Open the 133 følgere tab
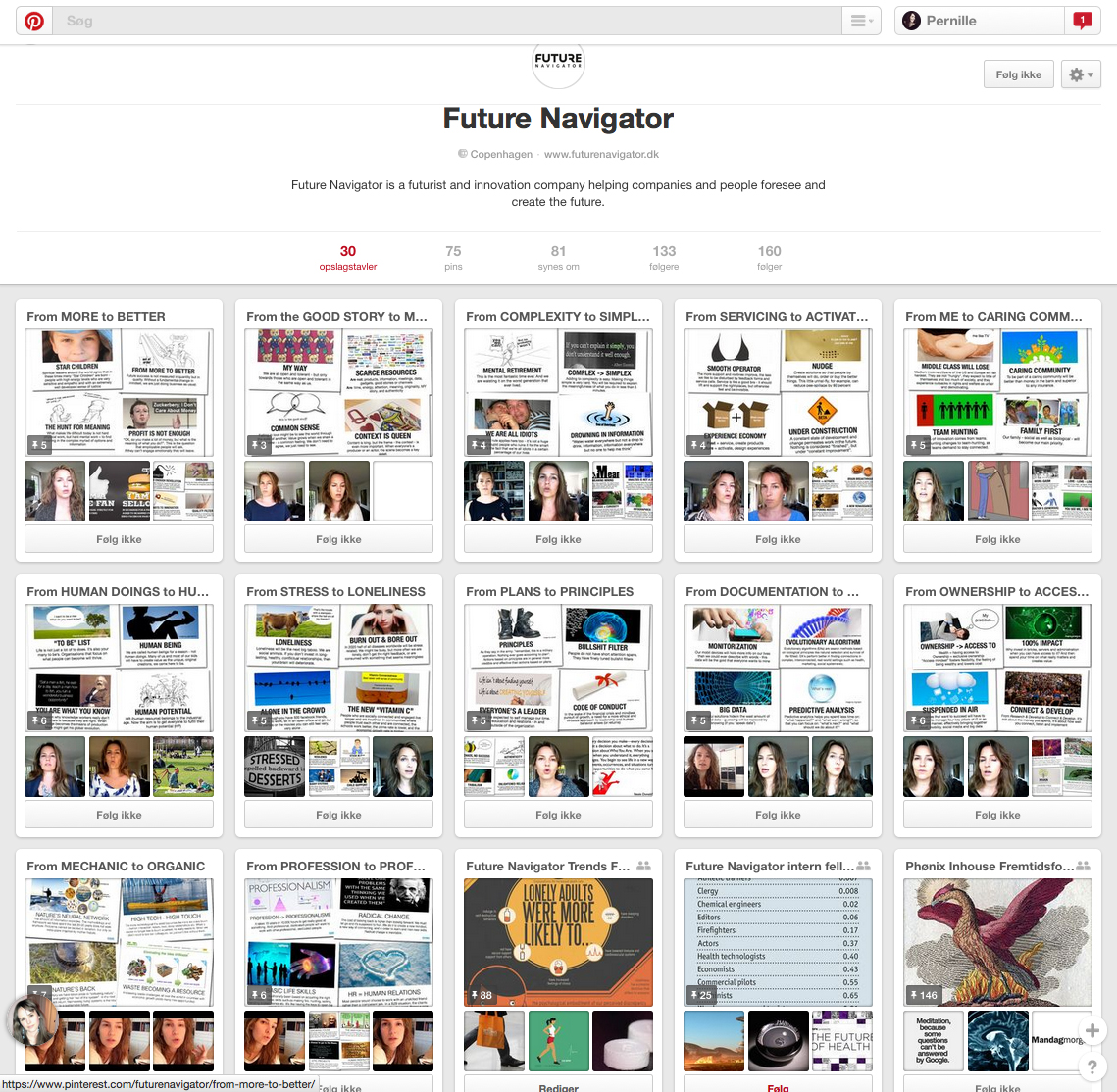 [x=664, y=258]
